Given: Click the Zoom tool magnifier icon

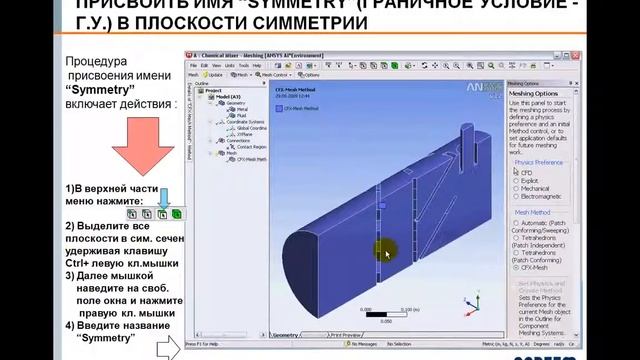Looking at the screenshot, I should [x=446, y=65].
